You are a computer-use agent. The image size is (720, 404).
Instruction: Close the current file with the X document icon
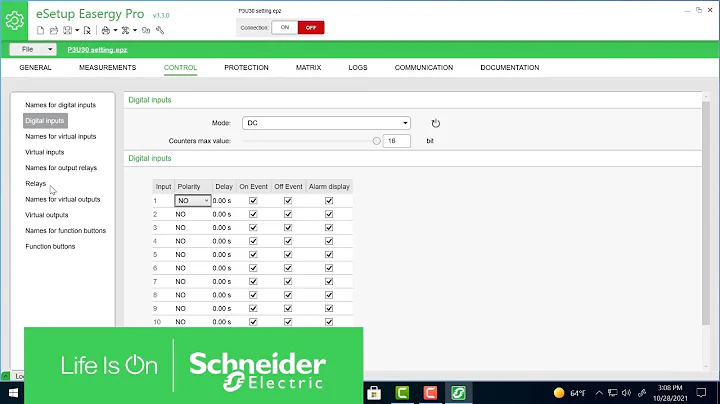click(87, 30)
